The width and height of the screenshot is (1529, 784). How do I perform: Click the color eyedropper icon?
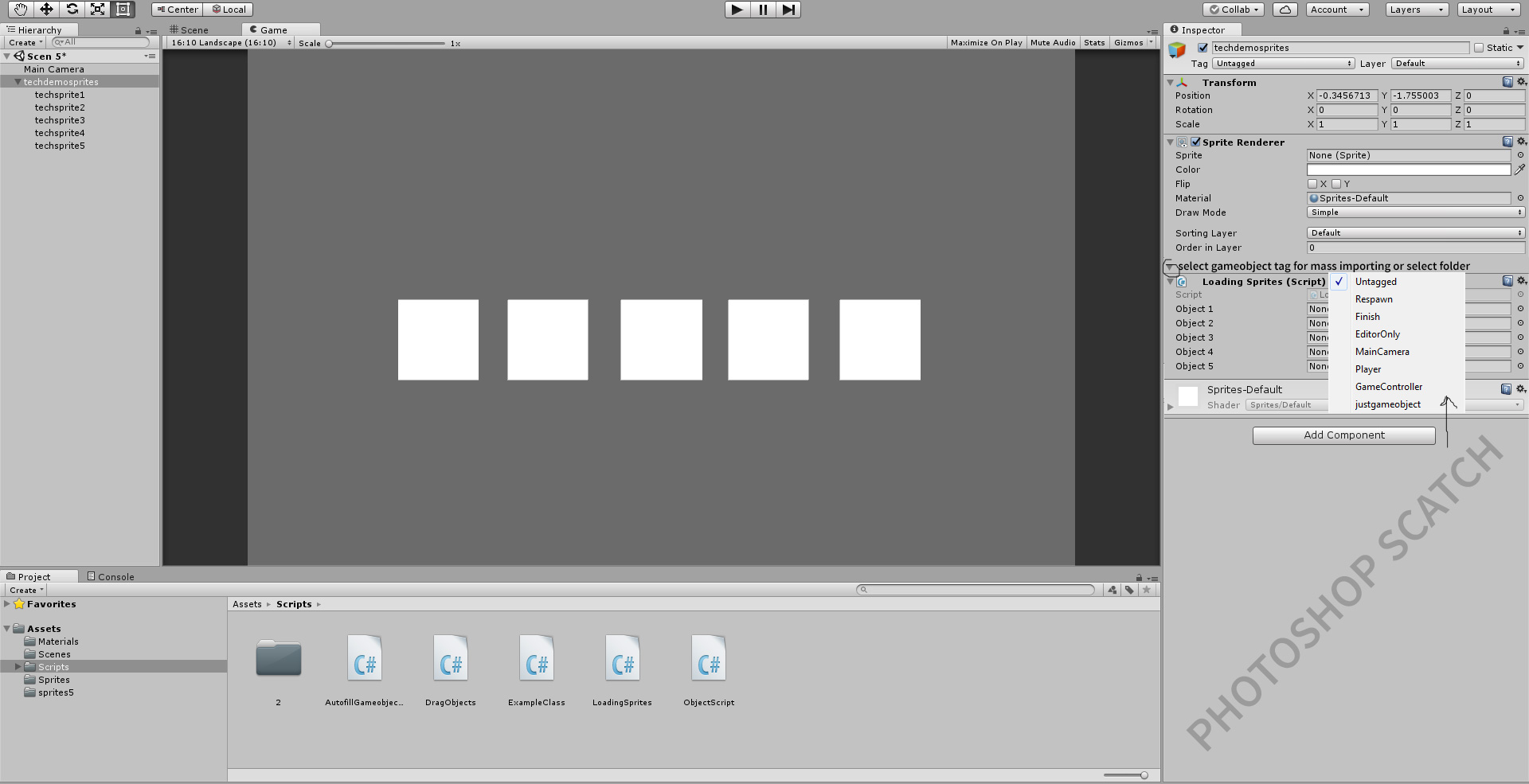coord(1519,170)
